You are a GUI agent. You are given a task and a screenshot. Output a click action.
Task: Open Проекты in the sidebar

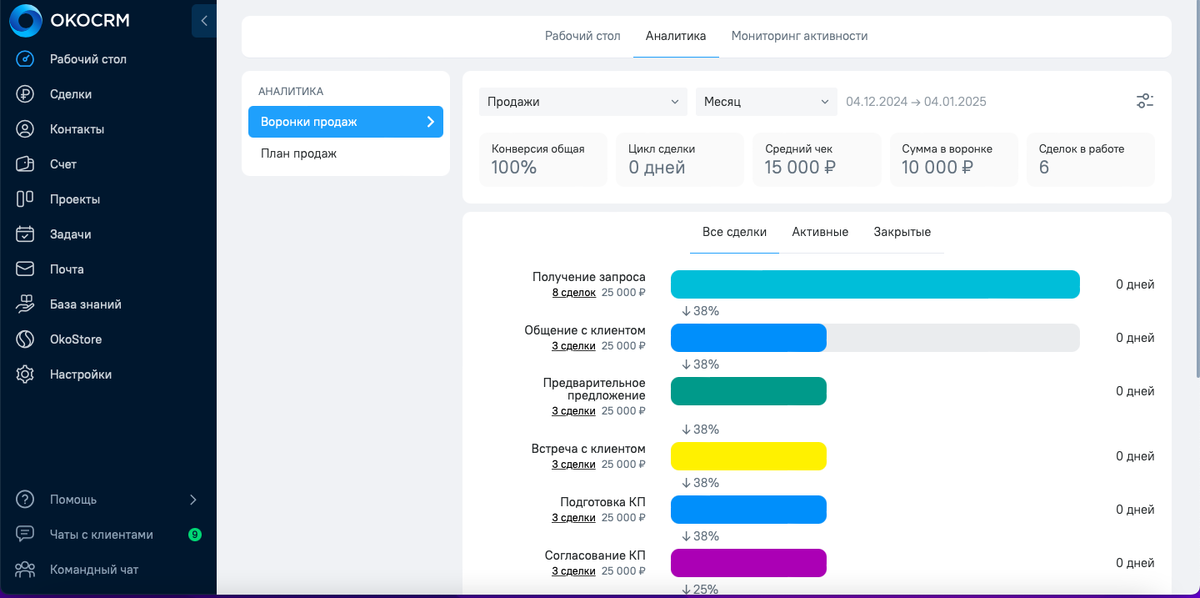[x=75, y=199]
